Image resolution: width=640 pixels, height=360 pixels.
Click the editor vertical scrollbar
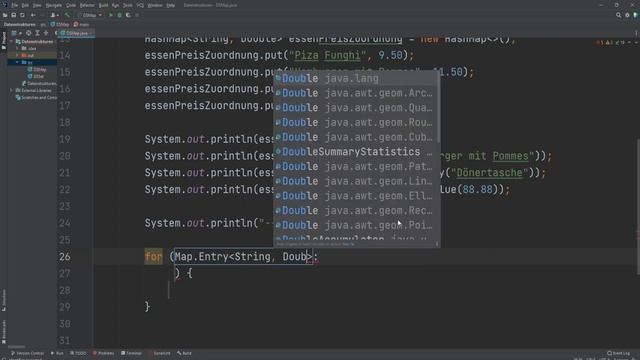click(x=638, y=206)
